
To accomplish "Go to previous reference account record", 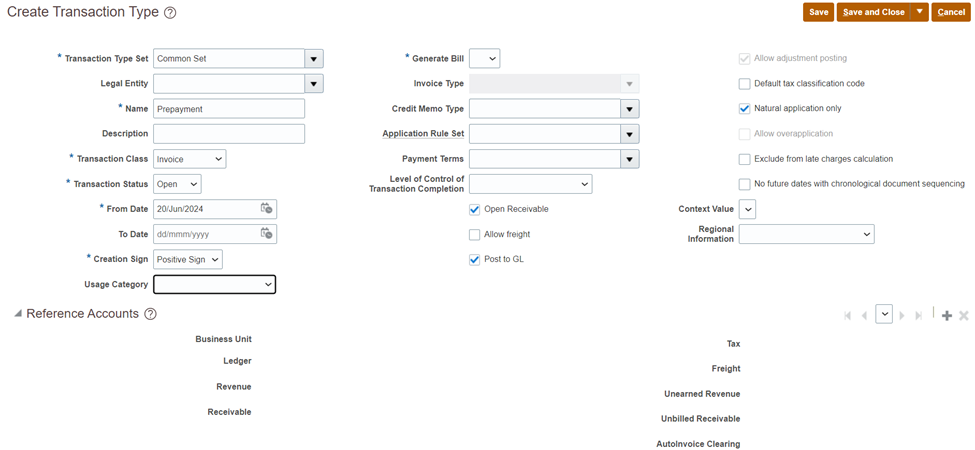I will 864,316.
